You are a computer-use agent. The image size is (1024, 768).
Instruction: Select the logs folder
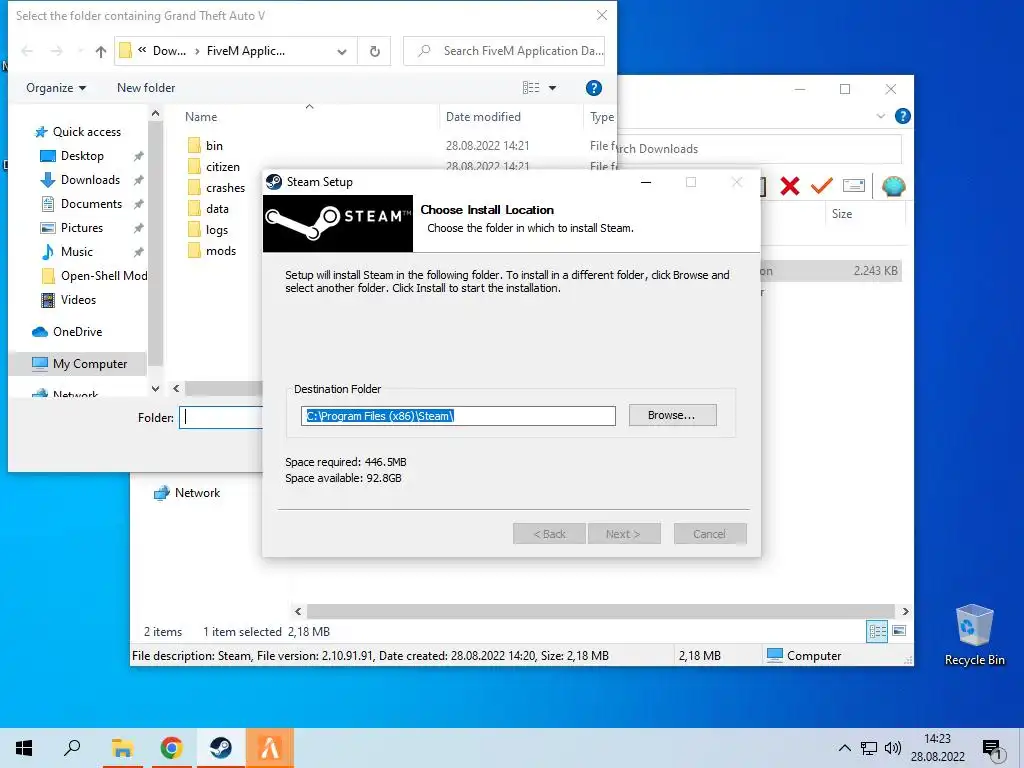(217, 230)
